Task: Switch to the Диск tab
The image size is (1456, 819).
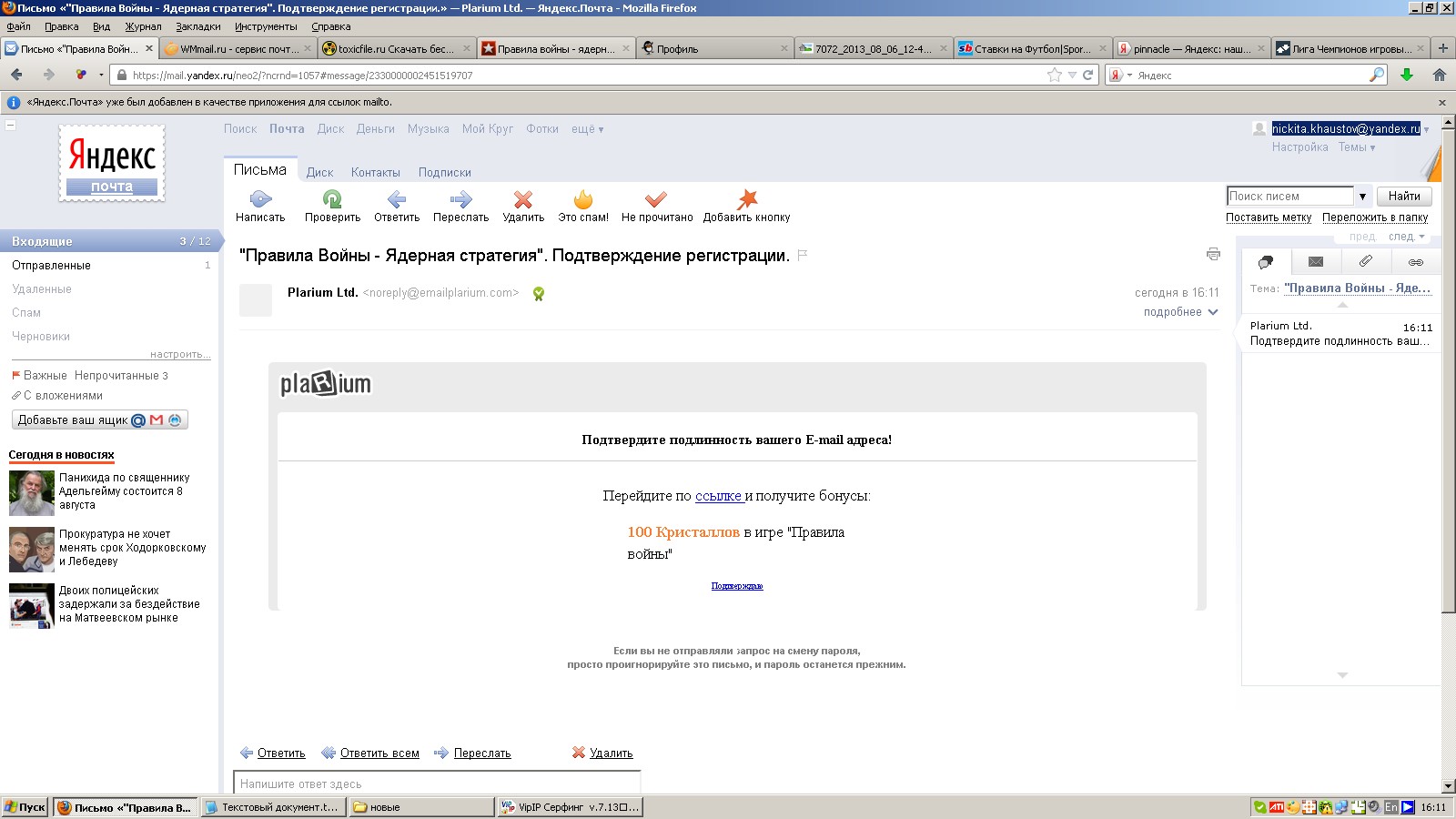Action: [x=319, y=172]
